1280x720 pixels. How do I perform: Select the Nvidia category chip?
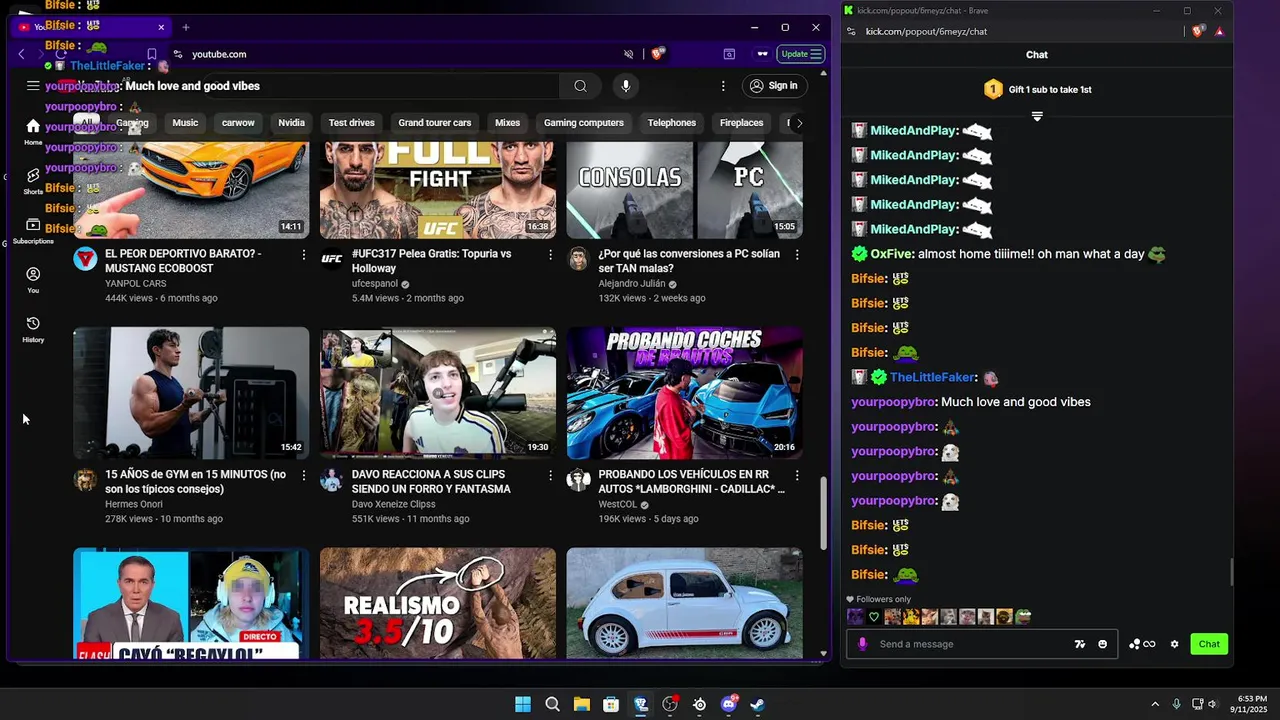coord(291,123)
